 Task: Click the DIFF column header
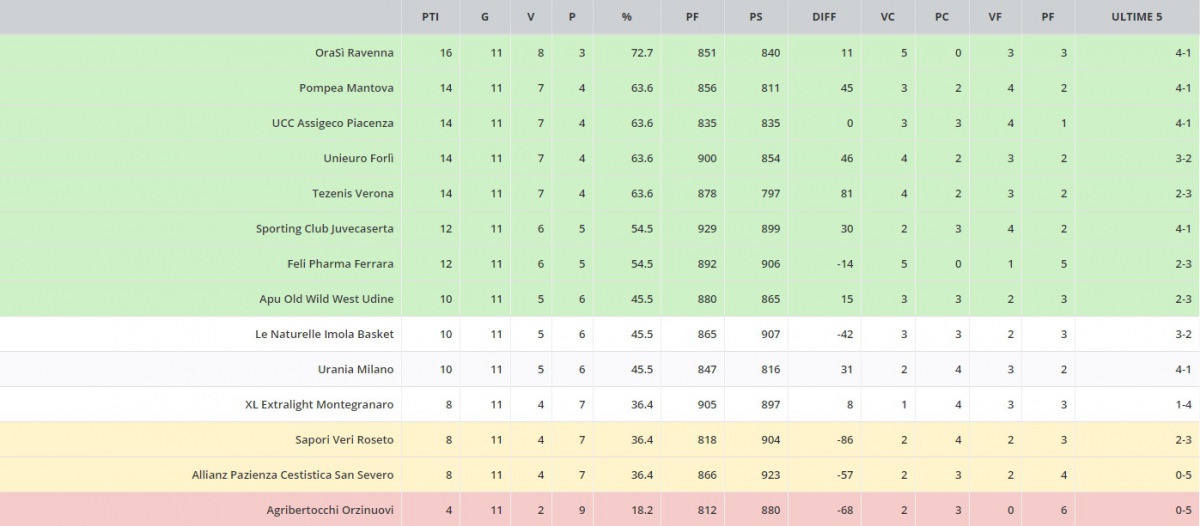824,17
